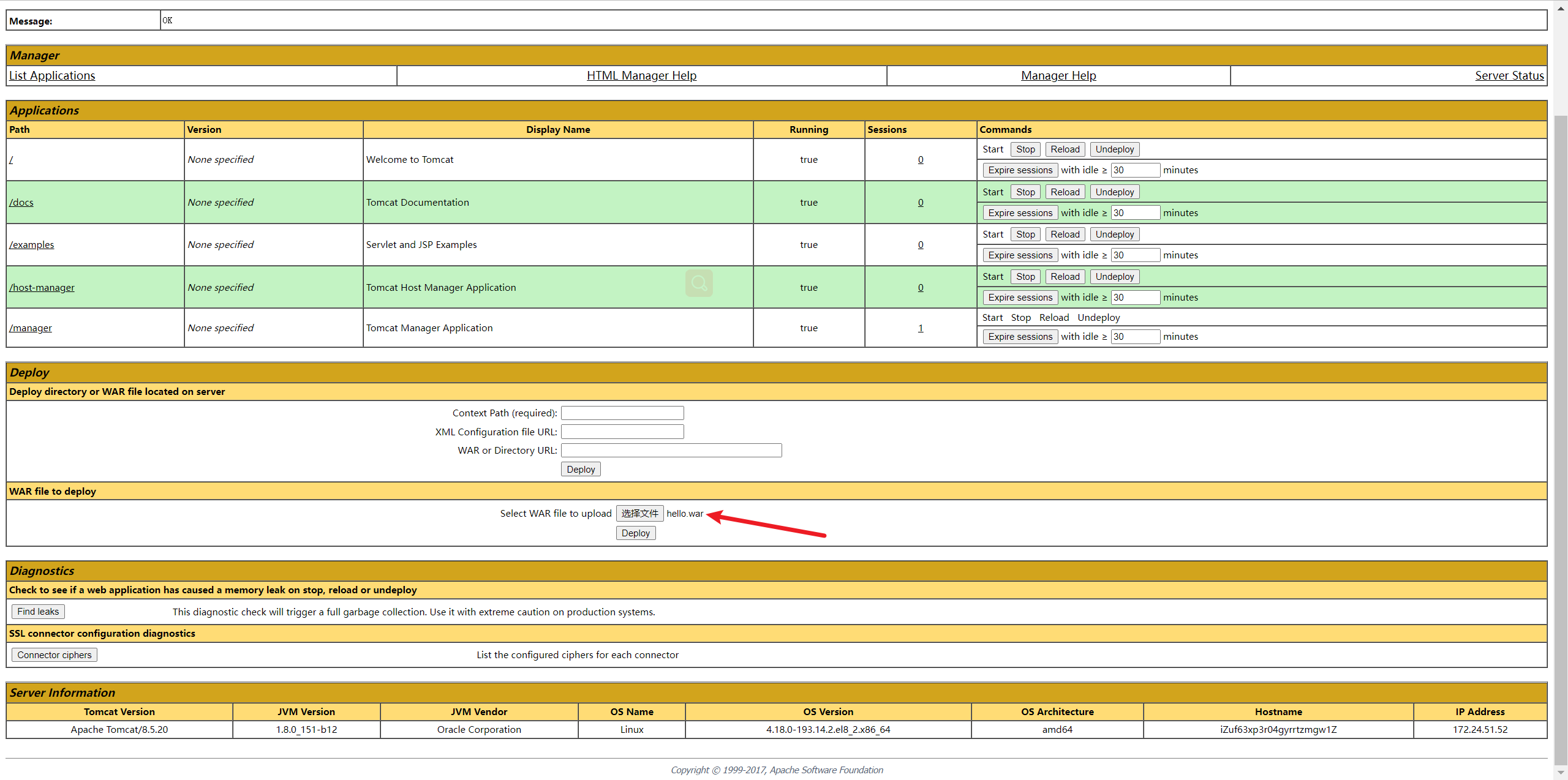Viewport: 1568px width, 780px height.
Task: Click the Apache Tomcat/8.5.20 version cell
Action: tap(119, 730)
